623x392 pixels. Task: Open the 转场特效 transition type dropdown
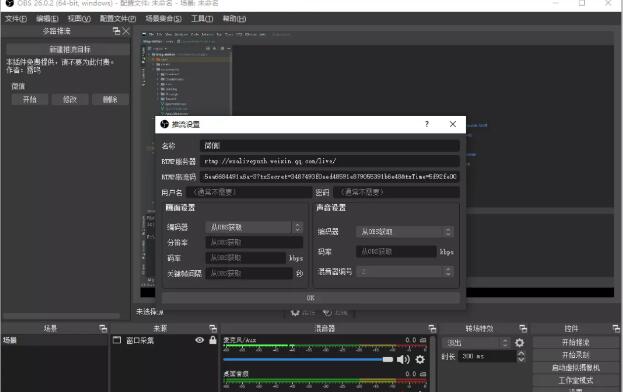point(476,342)
